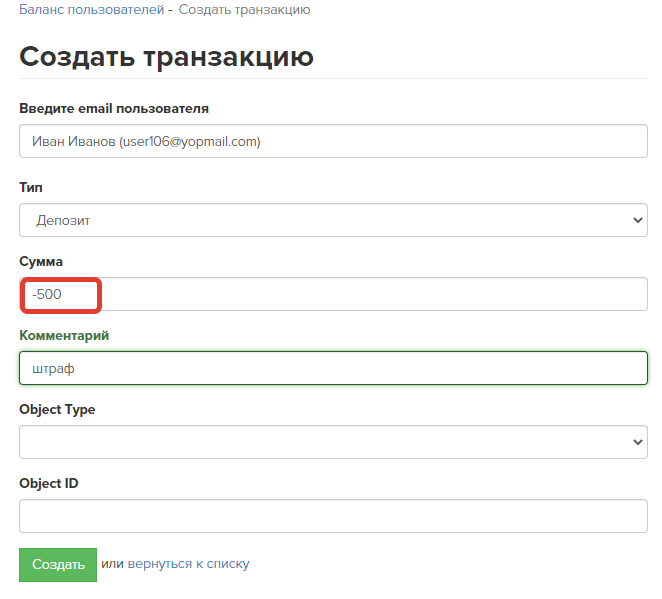Open the Тип dropdown showing Депозит
Image resolution: width=662 pixels, height=599 pixels.
[x=333, y=220]
